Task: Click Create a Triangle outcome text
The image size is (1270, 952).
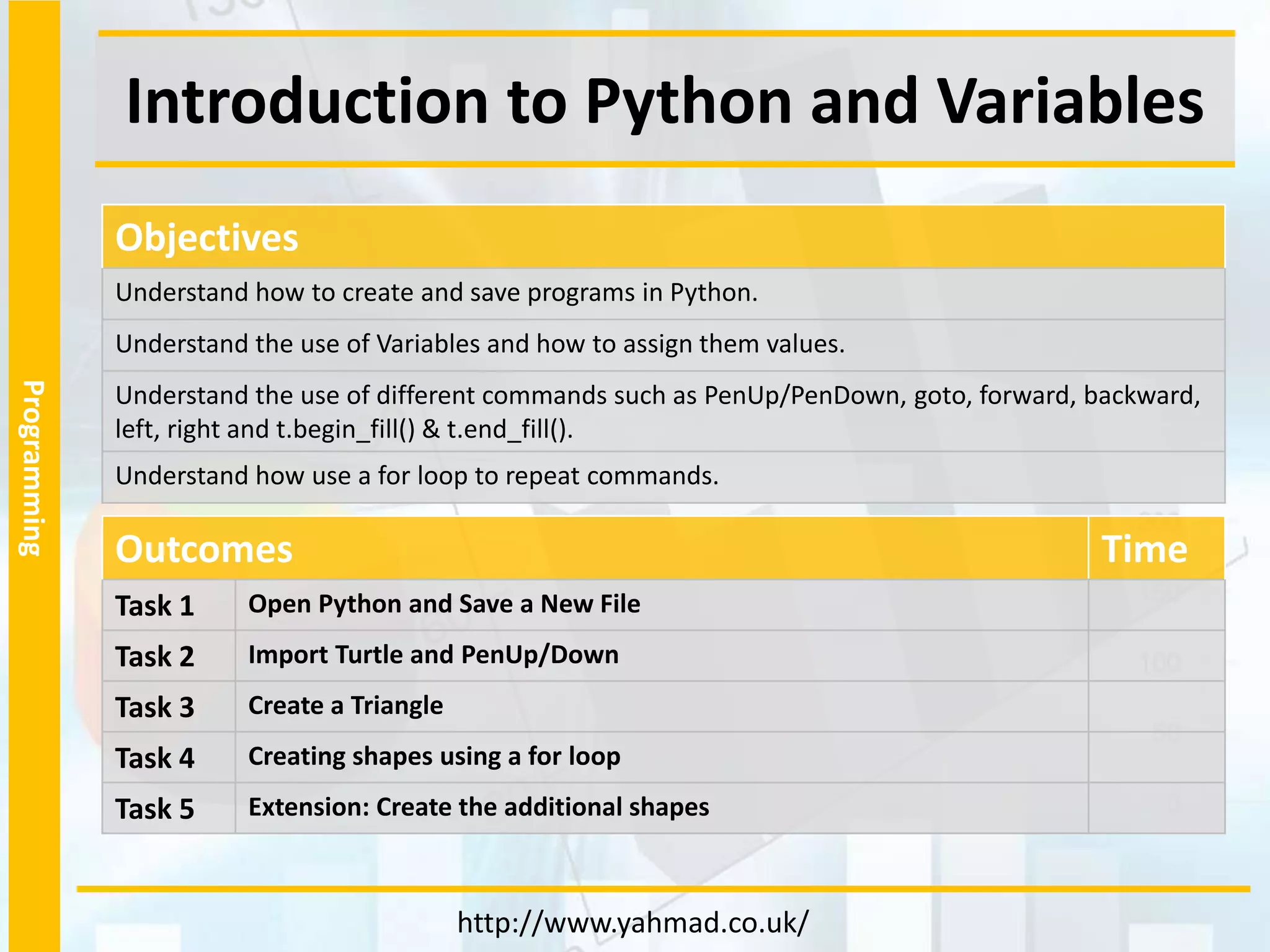Action: pos(345,706)
